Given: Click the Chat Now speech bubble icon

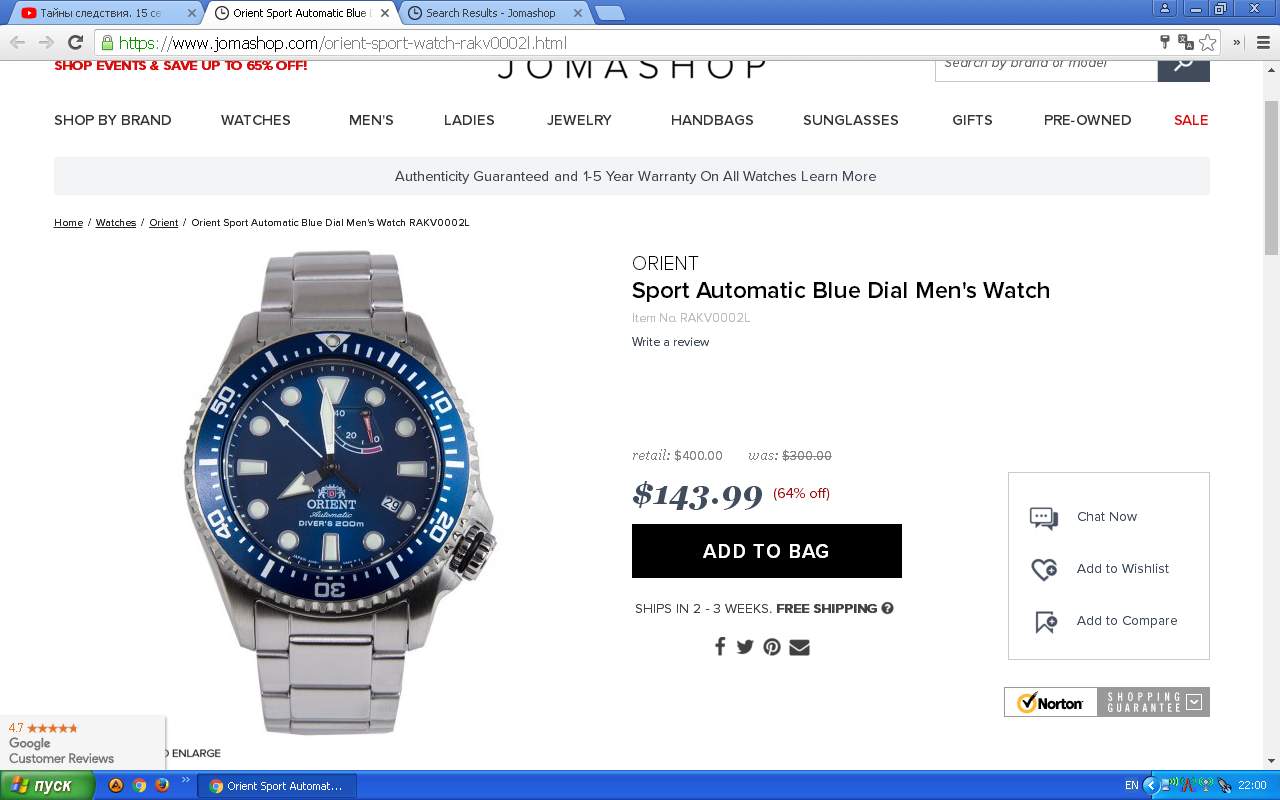Looking at the screenshot, I should 1044,517.
